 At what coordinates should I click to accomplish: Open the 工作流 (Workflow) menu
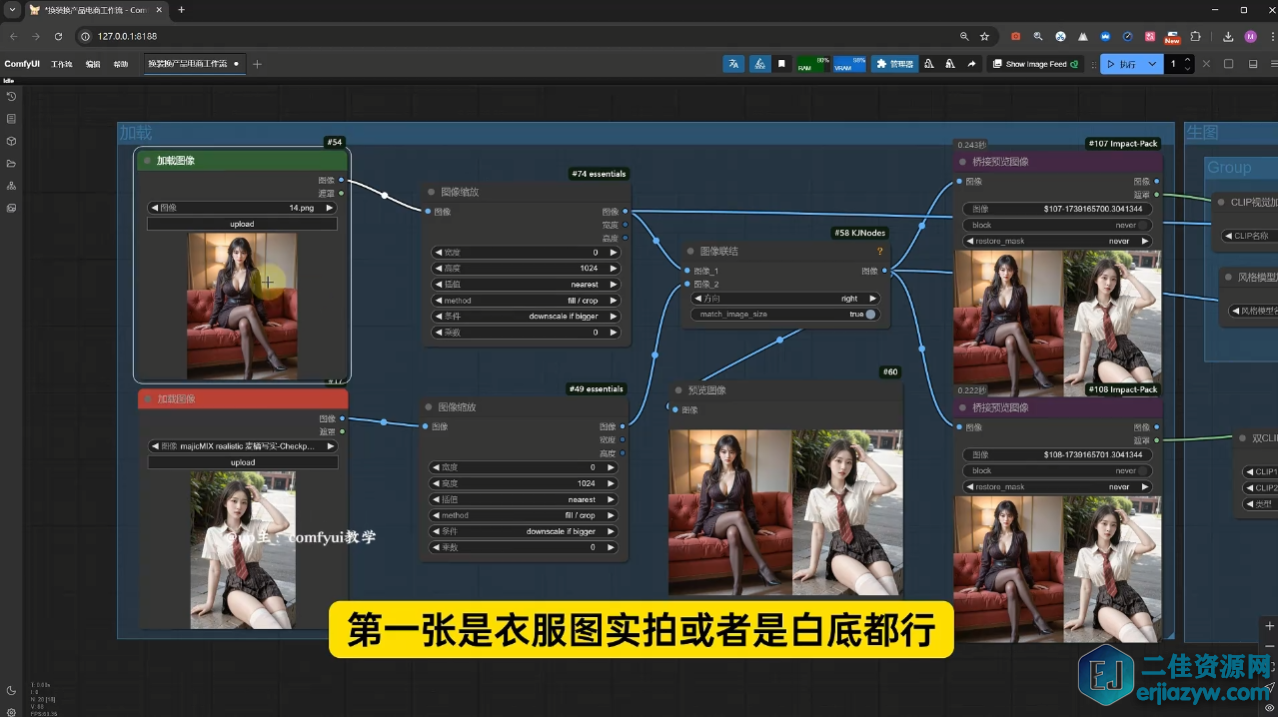click(62, 64)
